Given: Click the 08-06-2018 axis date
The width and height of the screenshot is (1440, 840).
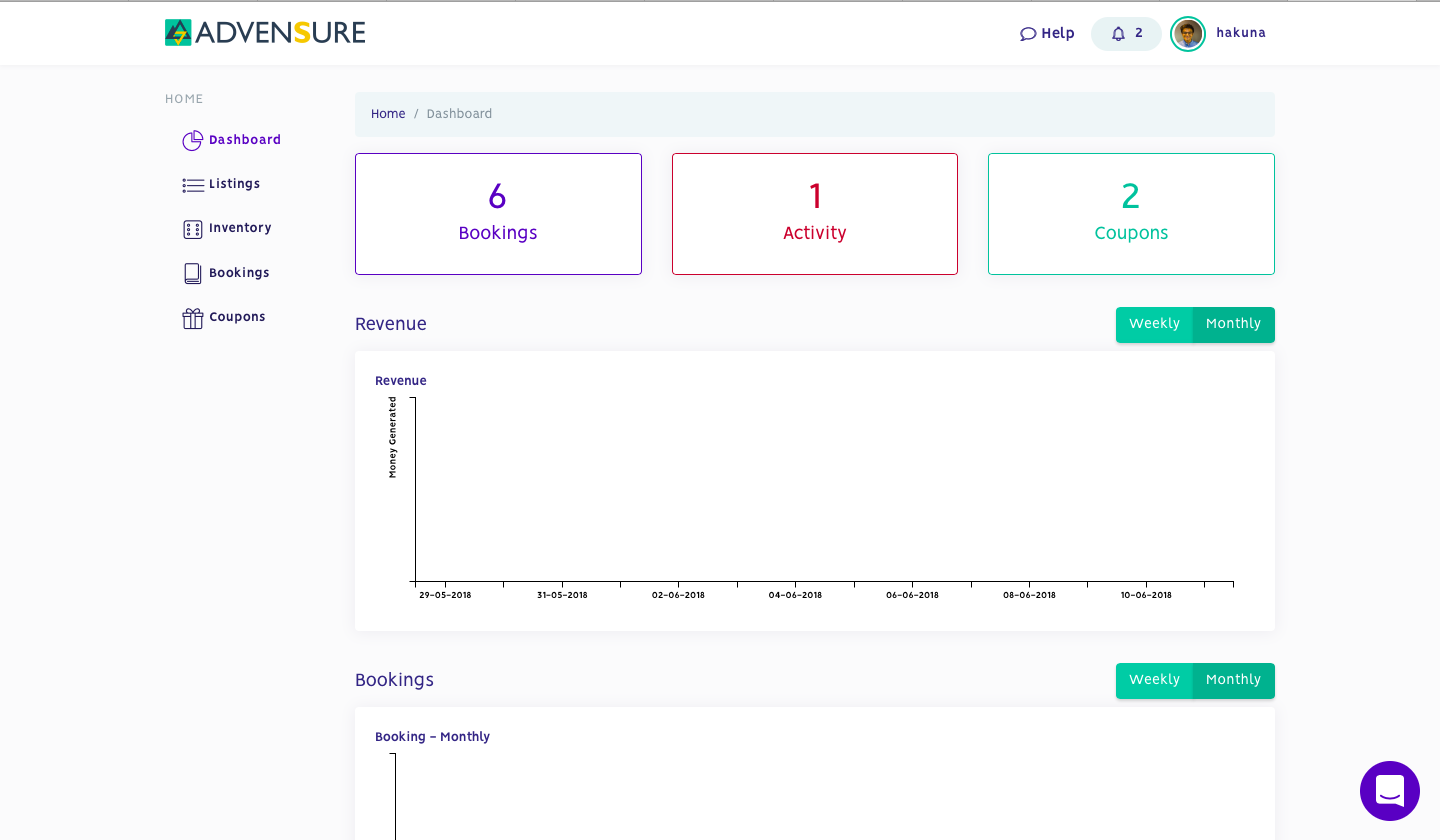Looking at the screenshot, I should pyautogui.click(x=1029, y=595).
